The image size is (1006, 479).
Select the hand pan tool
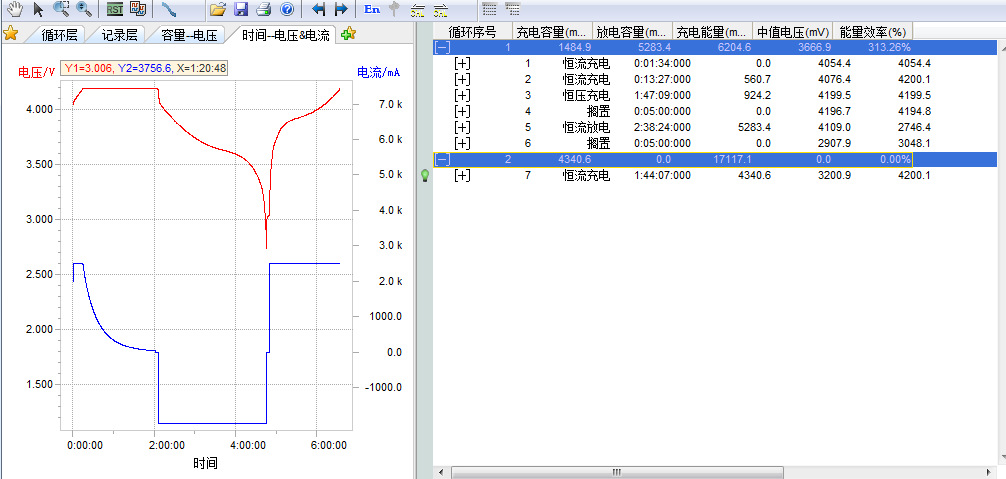[x=13, y=8]
